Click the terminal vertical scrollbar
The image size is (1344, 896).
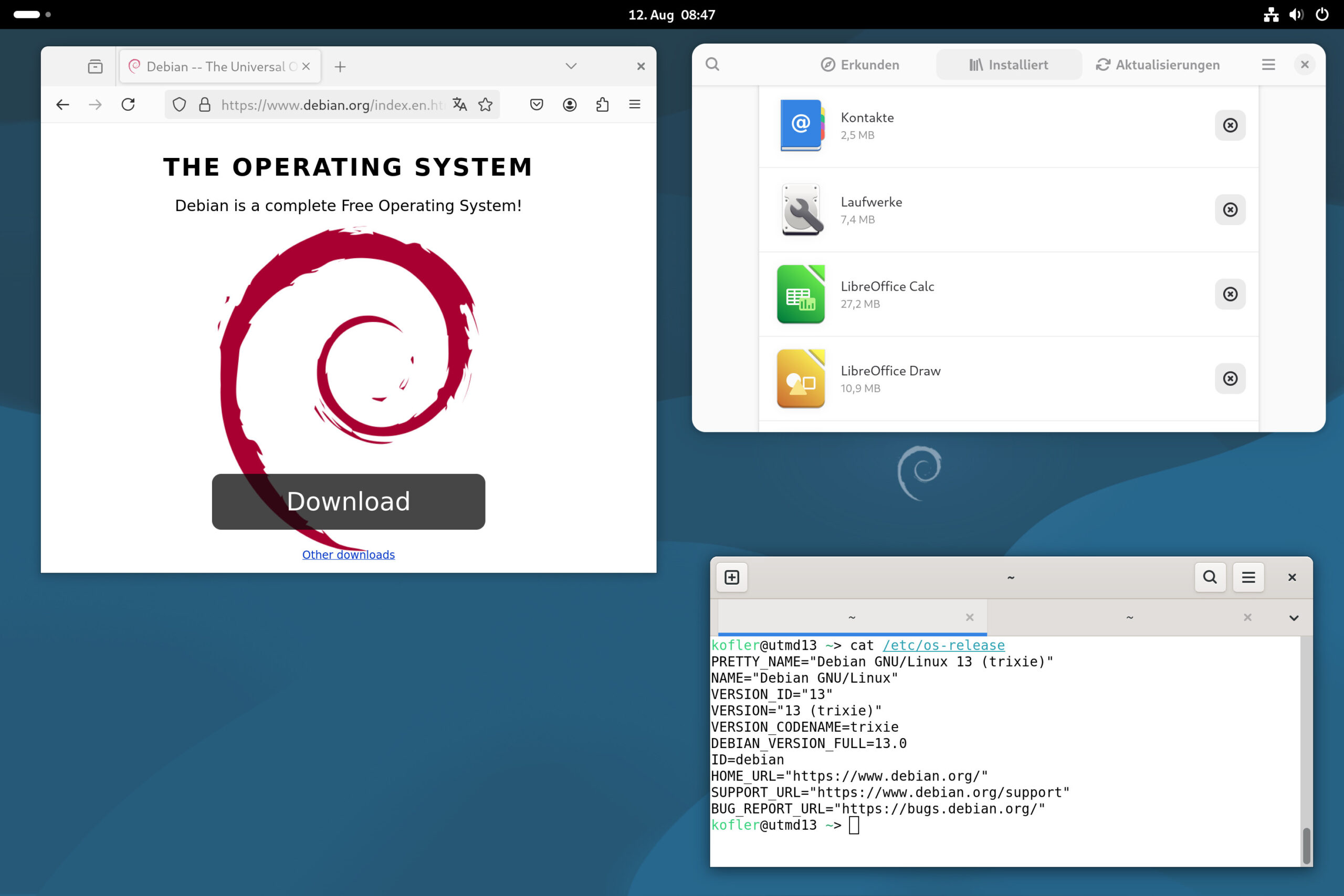[x=1306, y=845]
